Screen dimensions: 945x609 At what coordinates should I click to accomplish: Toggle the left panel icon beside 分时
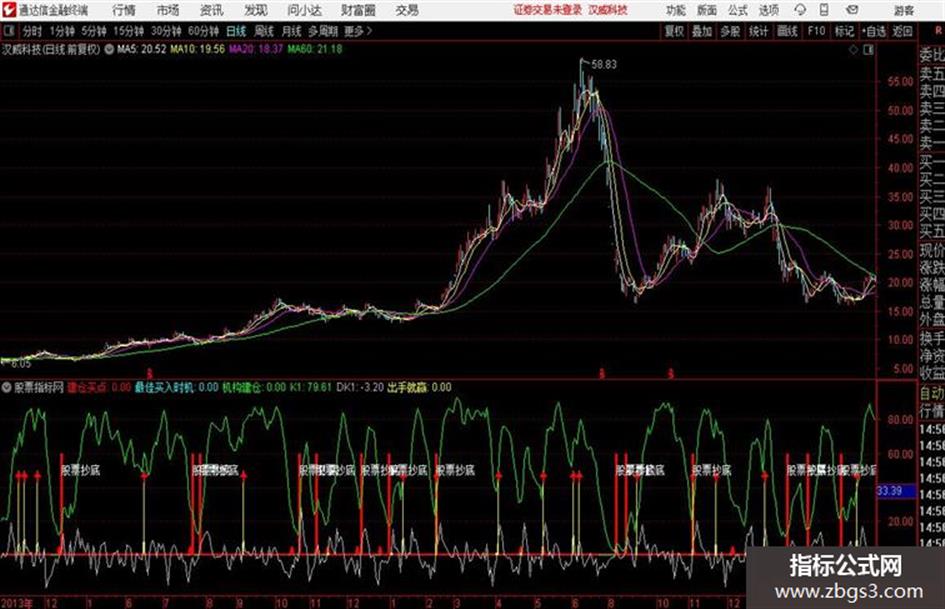(9, 31)
